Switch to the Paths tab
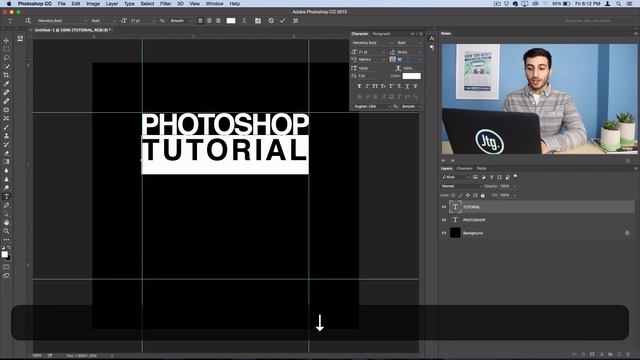The height and width of the screenshot is (360, 640). click(x=482, y=169)
